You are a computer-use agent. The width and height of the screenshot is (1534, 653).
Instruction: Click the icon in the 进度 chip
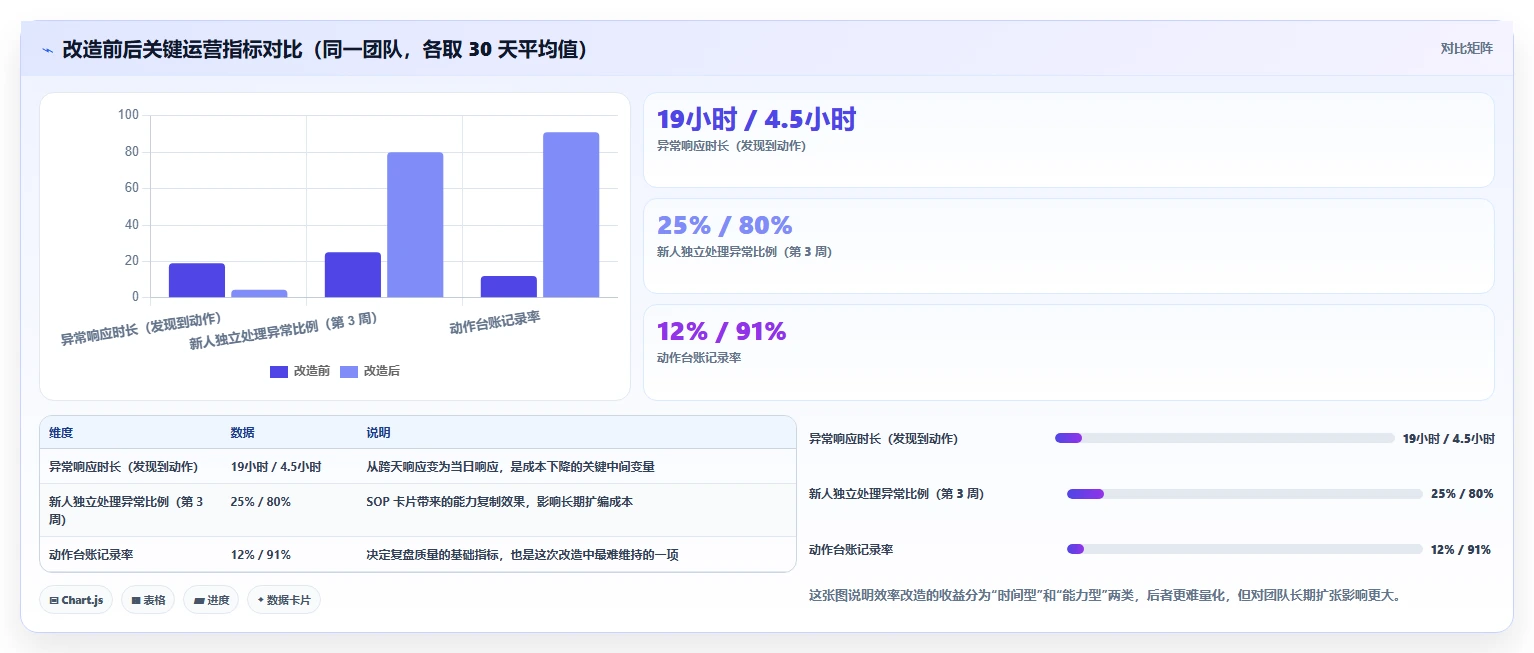point(198,601)
